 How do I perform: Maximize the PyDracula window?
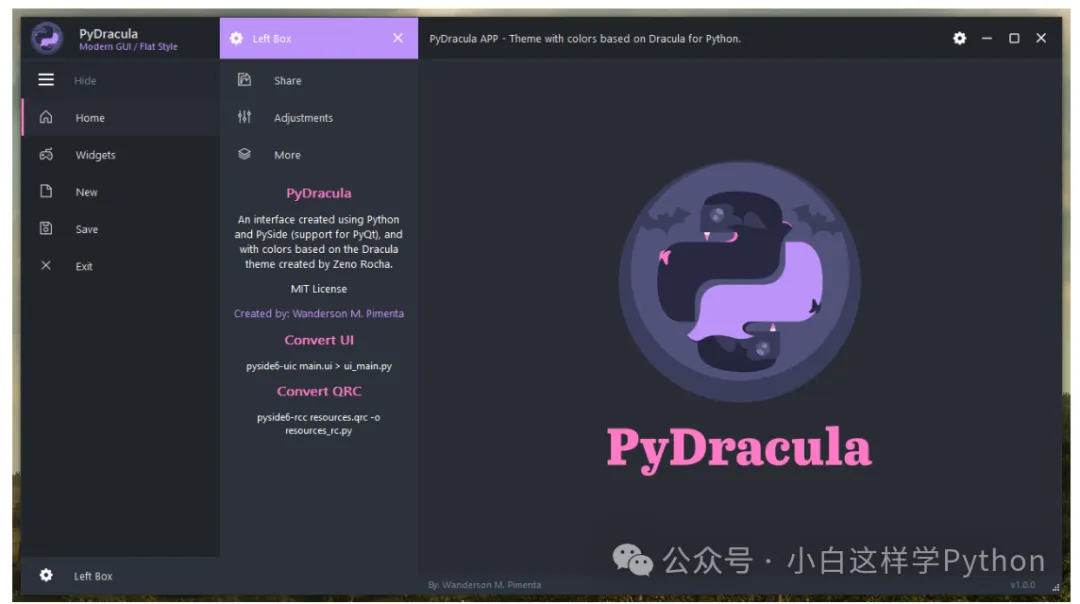click(x=1014, y=38)
